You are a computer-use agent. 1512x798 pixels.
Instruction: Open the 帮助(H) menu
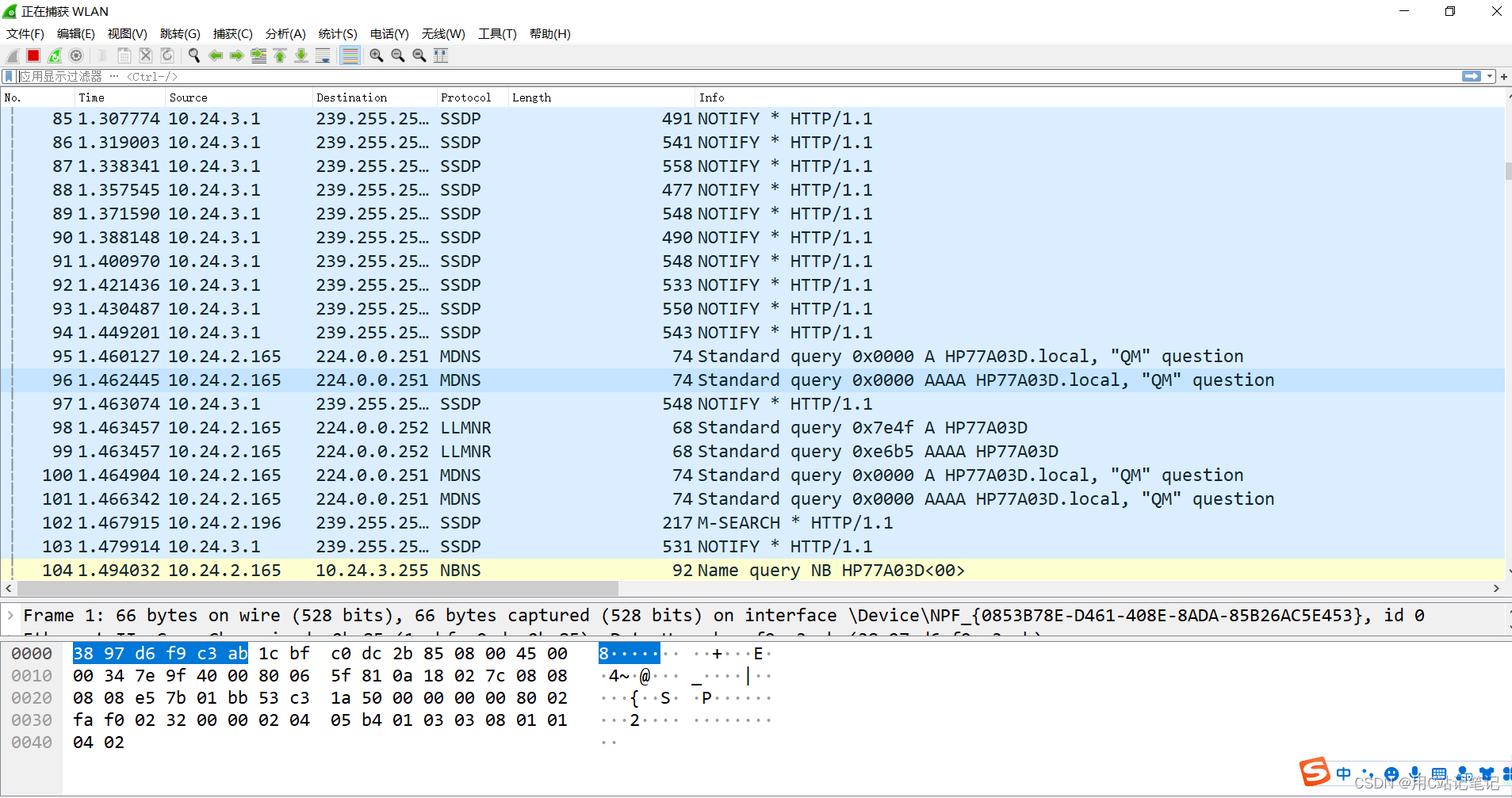pyautogui.click(x=550, y=33)
